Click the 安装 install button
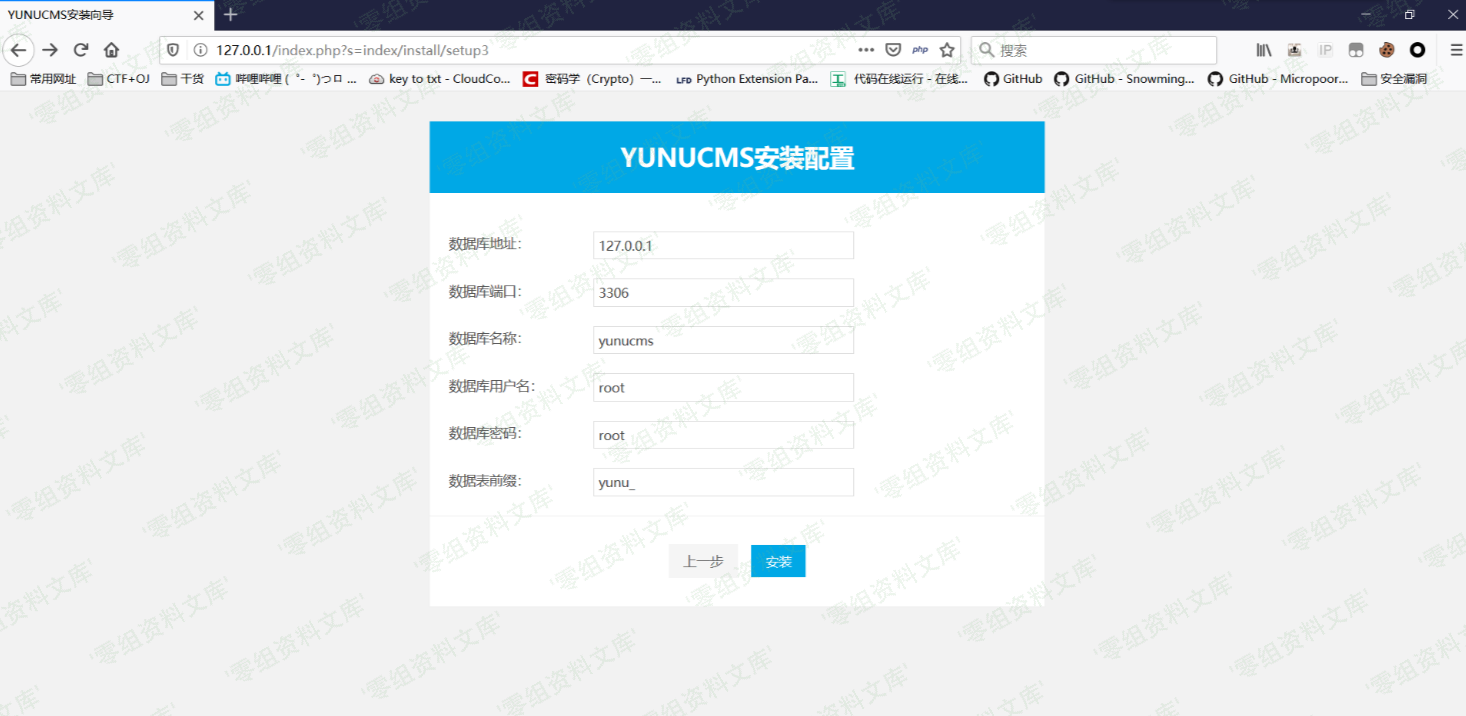Image resolution: width=1466 pixels, height=716 pixels. click(778, 562)
